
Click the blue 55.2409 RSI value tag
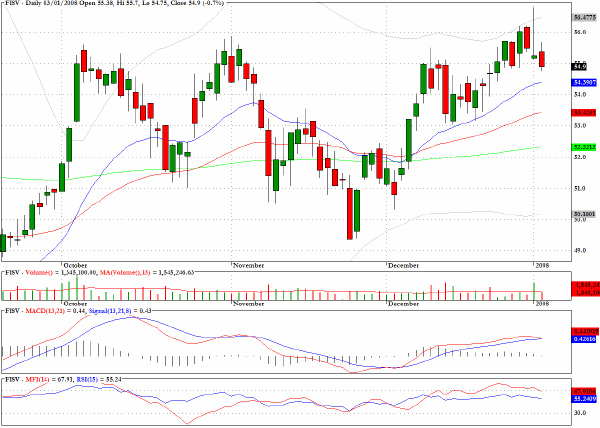point(585,399)
